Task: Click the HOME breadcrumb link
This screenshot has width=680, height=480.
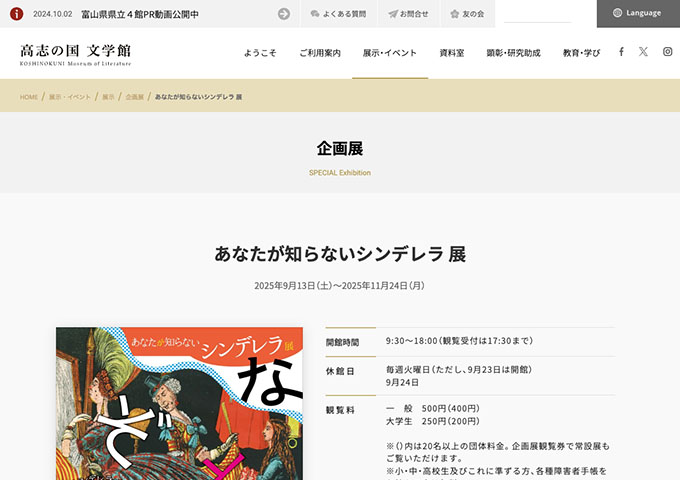Action: click(x=29, y=97)
